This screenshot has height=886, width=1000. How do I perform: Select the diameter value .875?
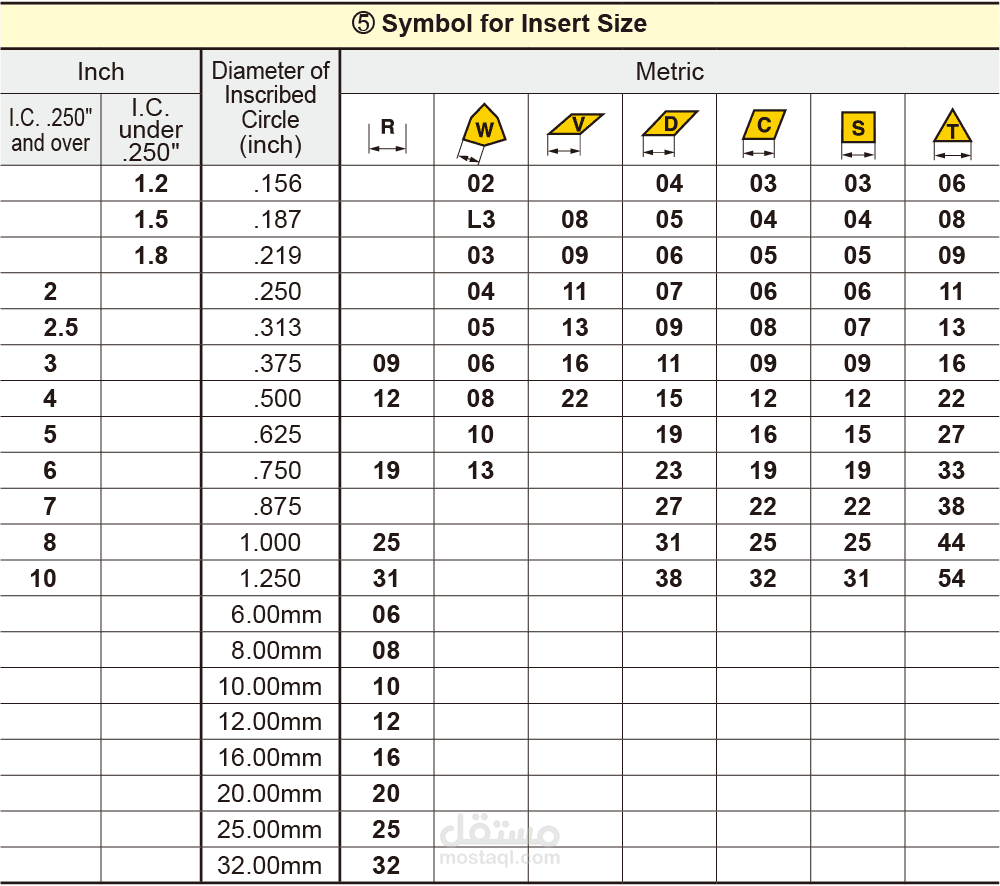point(277,506)
